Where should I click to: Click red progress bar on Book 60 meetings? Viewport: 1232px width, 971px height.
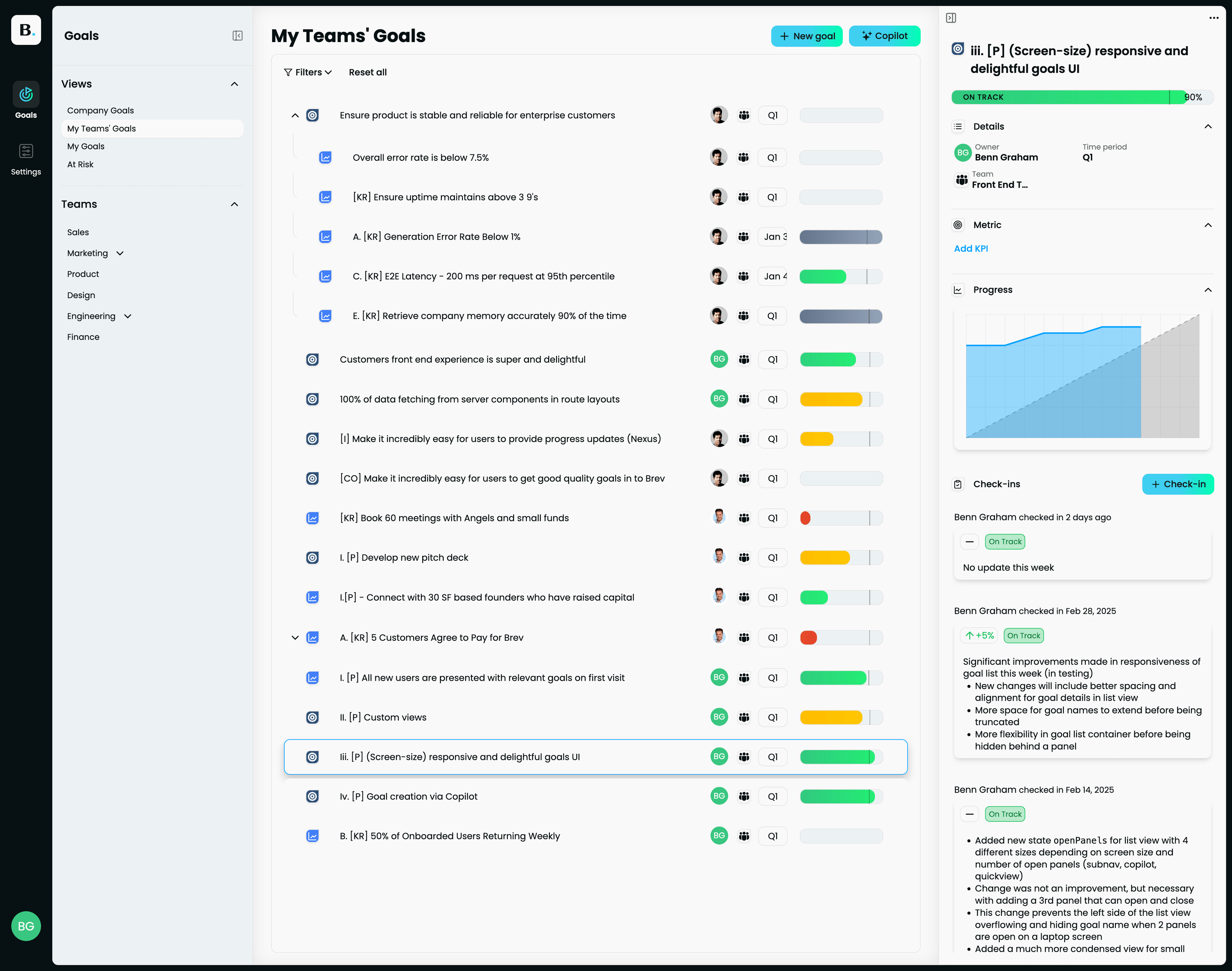pyautogui.click(x=842, y=518)
